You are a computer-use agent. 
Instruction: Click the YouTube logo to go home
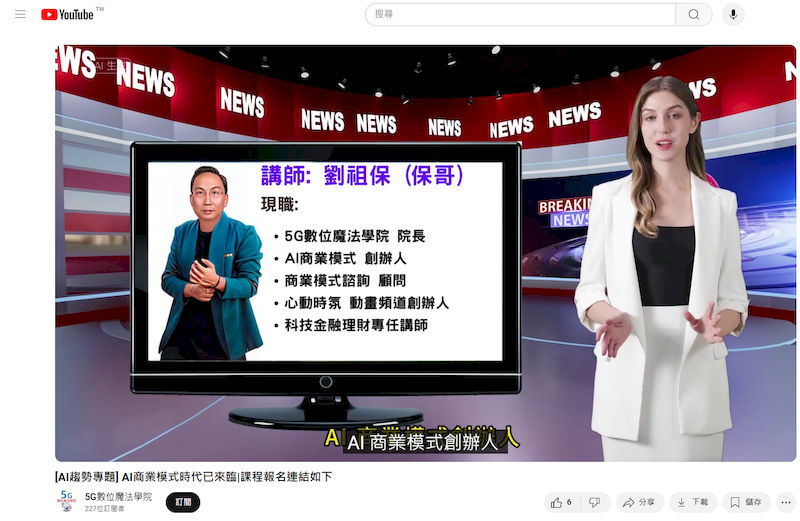click(67, 15)
